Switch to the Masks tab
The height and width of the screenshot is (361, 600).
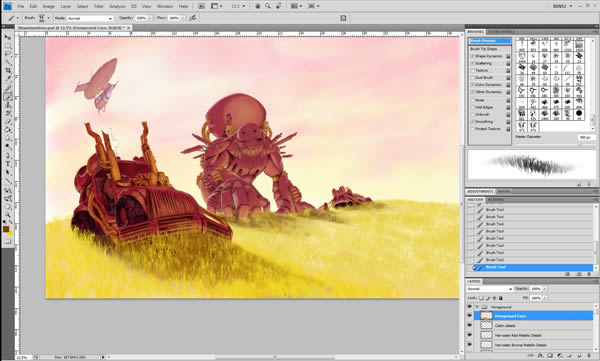[x=503, y=191]
